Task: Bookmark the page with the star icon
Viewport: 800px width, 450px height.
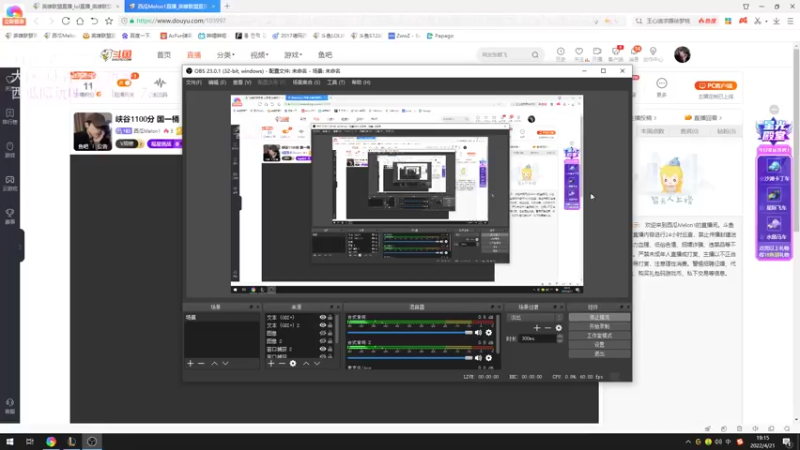Action: point(109,21)
